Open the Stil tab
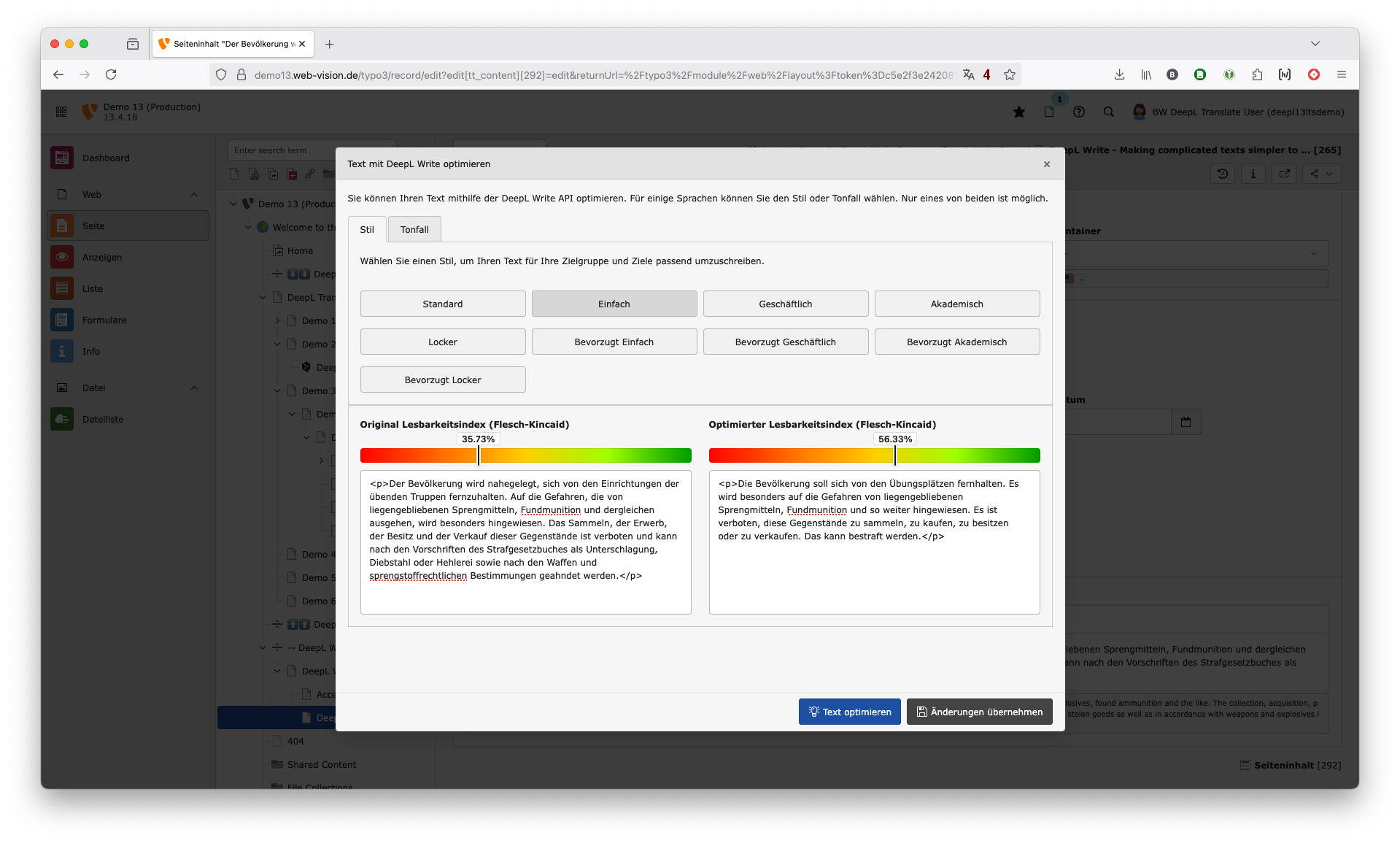 click(x=366, y=229)
